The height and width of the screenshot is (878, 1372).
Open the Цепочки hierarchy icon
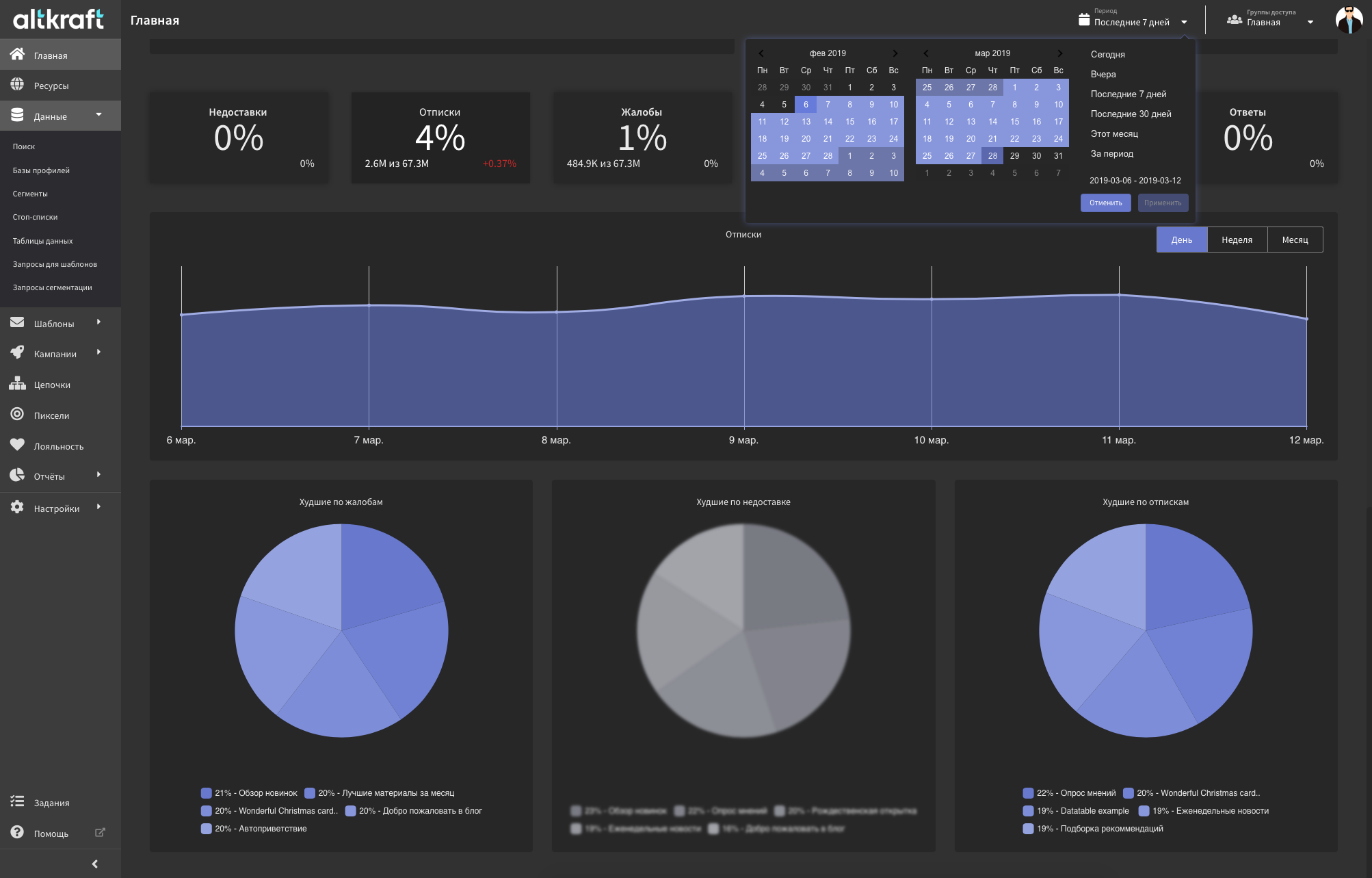[17, 383]
